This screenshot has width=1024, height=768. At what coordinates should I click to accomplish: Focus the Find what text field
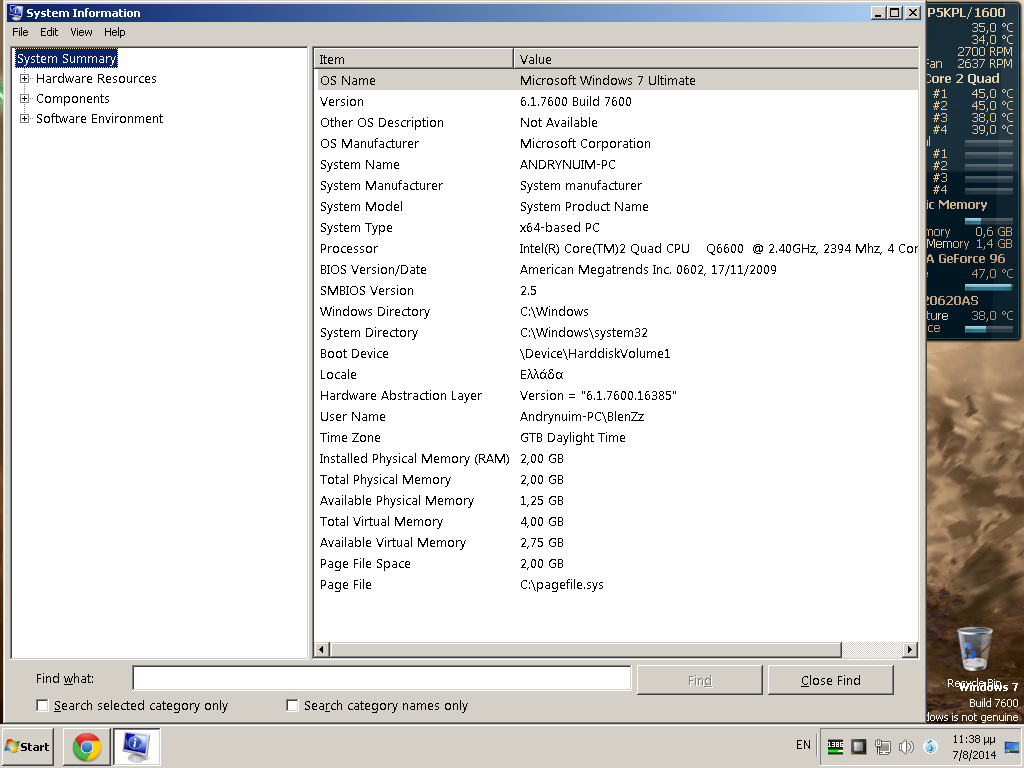click(x=381, y=679)
